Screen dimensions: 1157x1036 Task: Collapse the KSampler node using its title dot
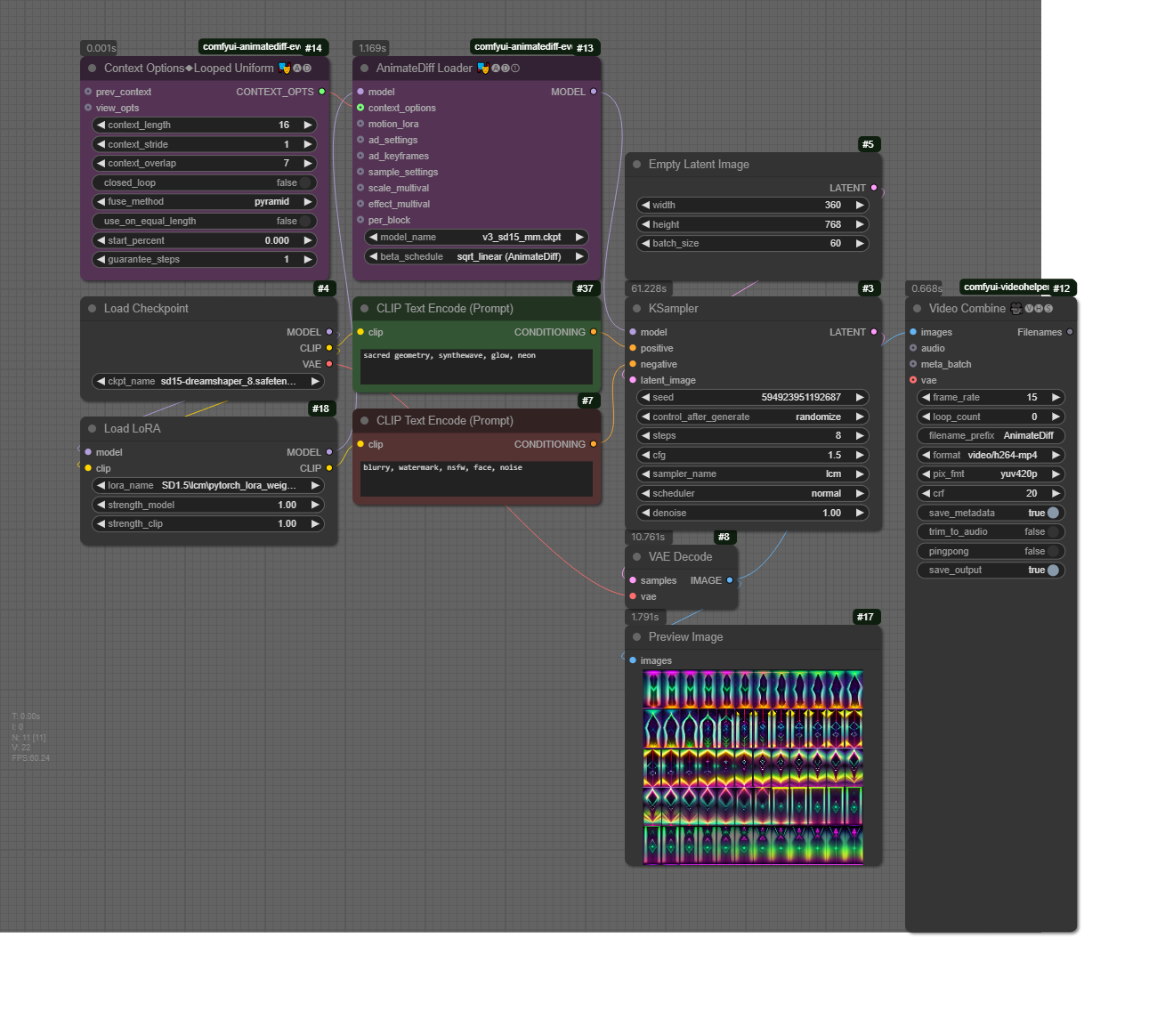point(636,309)
